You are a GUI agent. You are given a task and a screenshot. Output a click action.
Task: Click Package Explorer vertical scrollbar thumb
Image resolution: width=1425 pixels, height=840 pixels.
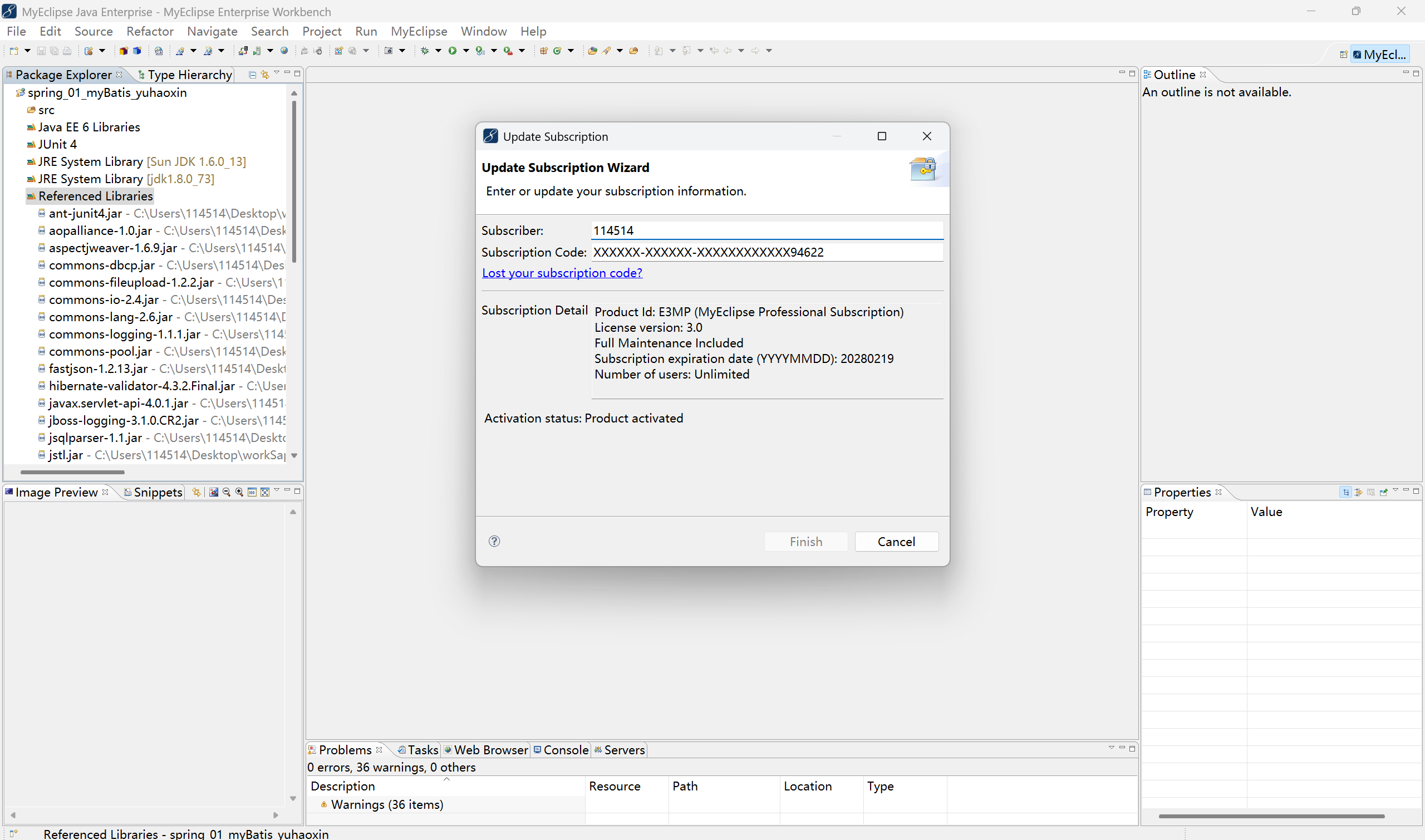click(x=294, y=181)
